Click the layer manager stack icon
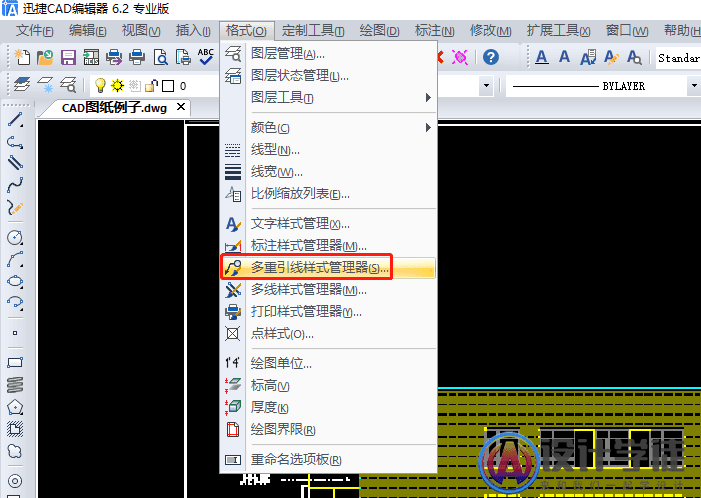Screen dimensions: 701x498 22,84
